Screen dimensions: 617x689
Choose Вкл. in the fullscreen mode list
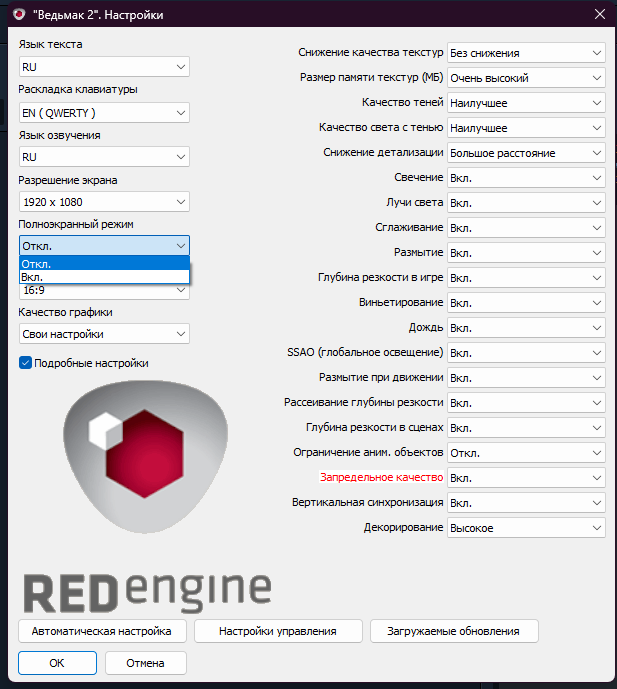[x=105, y=277]
